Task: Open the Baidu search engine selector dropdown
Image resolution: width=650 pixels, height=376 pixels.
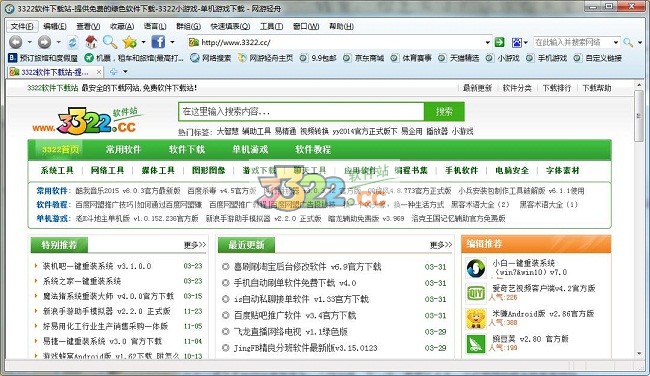Action: pyautogui.click(x=526, y=42)
